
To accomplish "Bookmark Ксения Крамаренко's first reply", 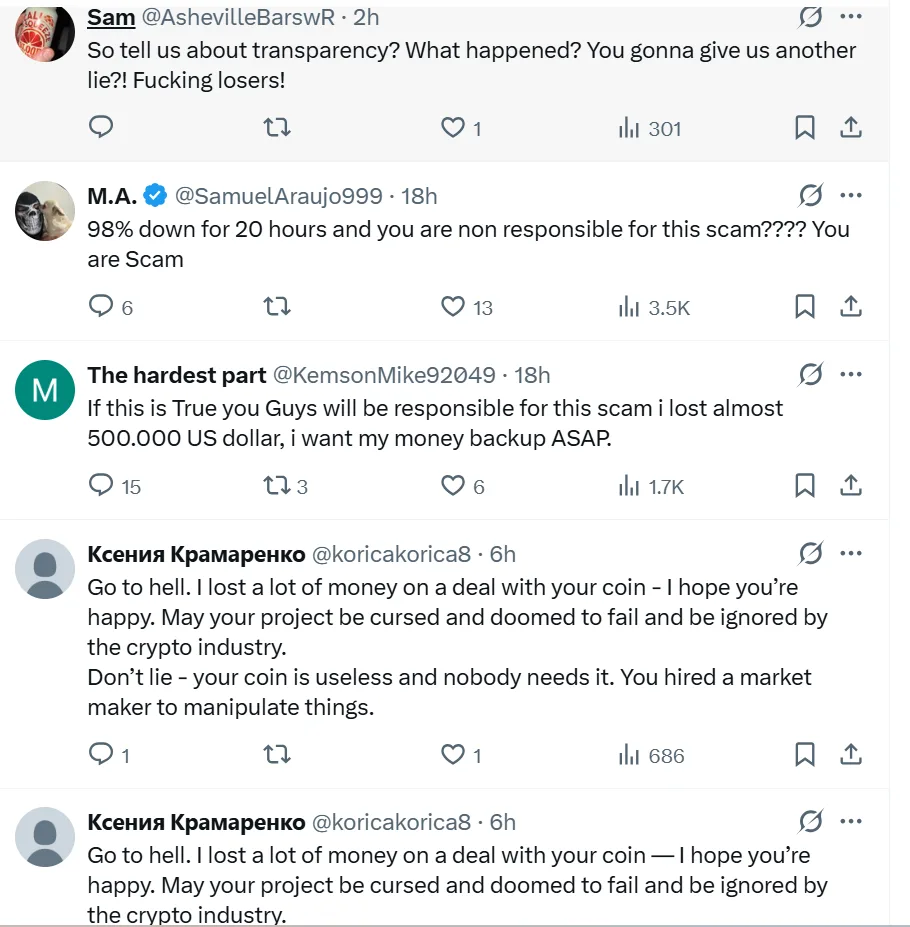I will pos(805,755).
